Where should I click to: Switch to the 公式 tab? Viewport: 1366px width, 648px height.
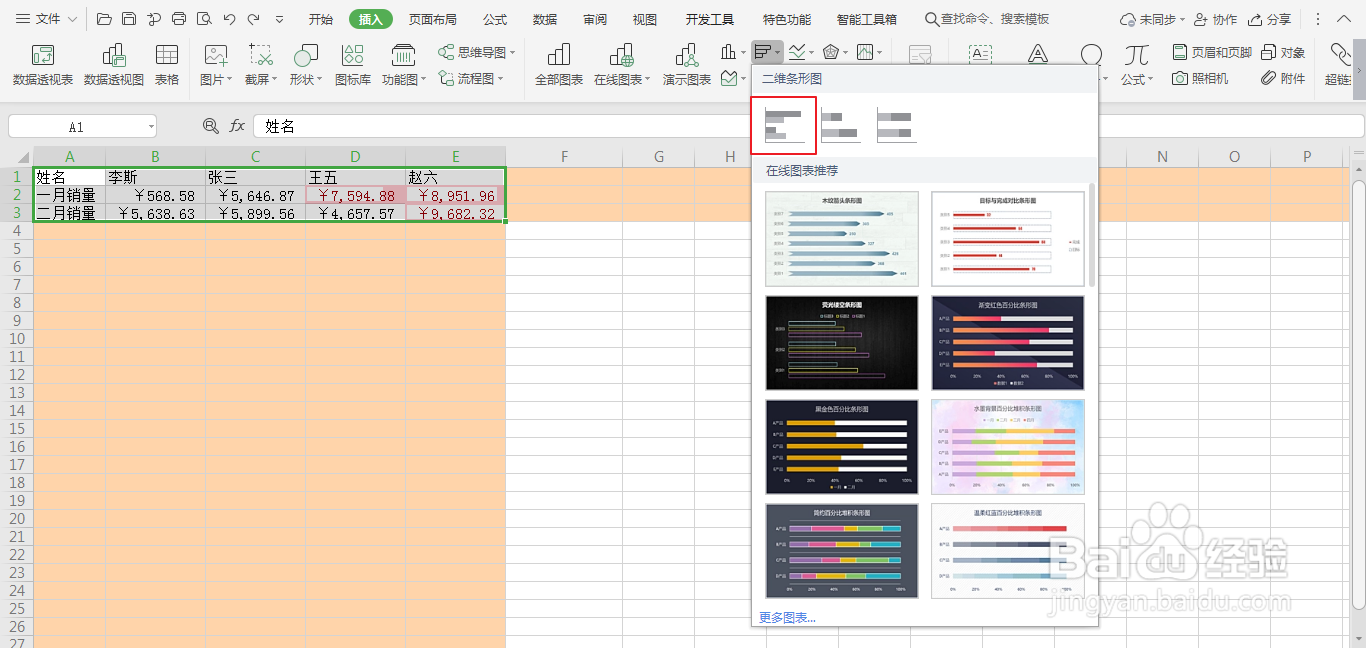[x=495, y=19]
